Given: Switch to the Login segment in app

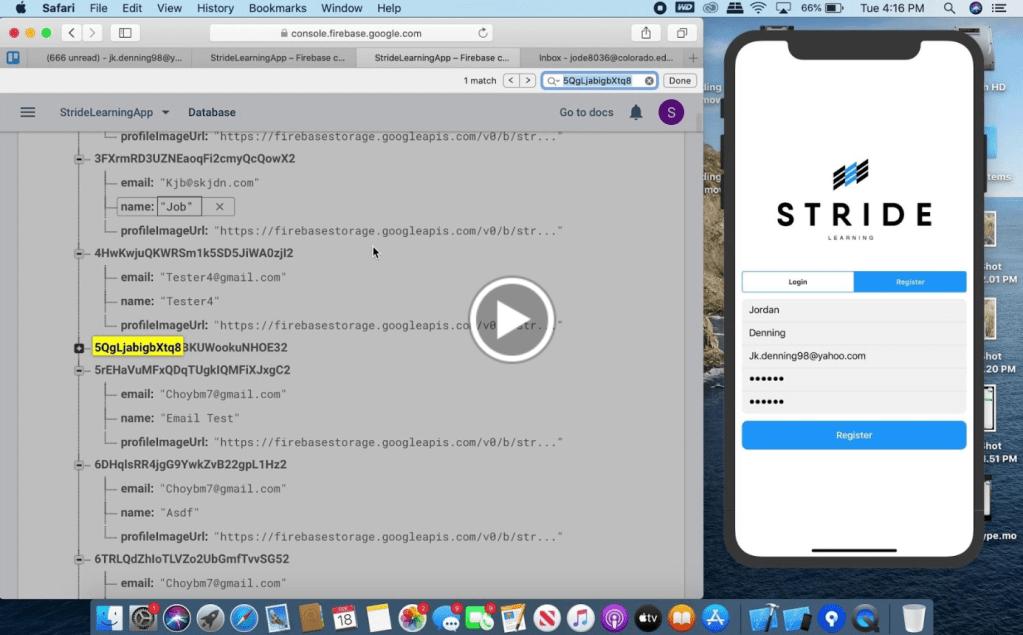Looking at the screenshot, I should (x=797, y=282).
